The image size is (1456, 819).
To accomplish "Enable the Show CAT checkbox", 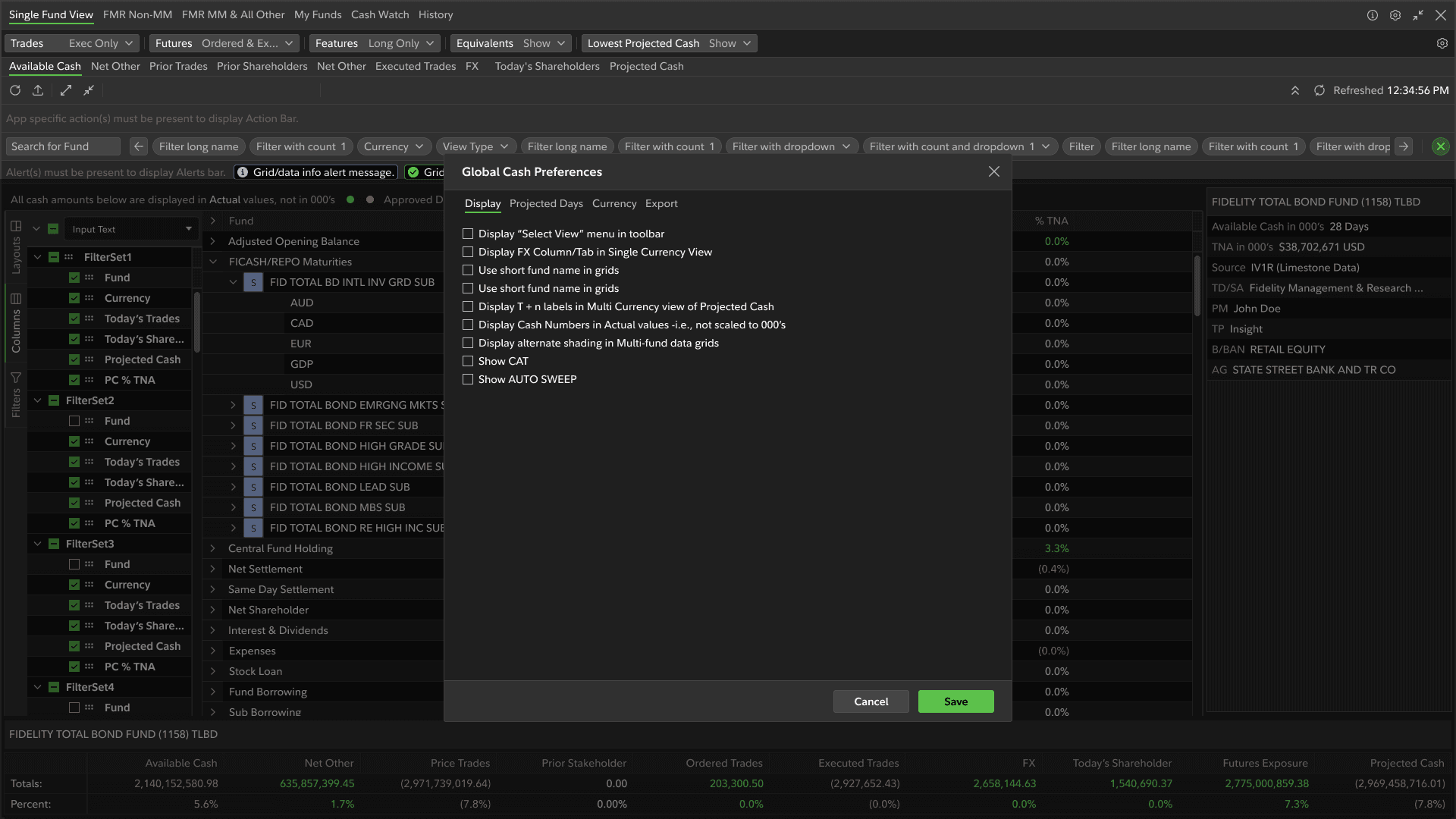I will pyautogui.click(x=468, y=361).
